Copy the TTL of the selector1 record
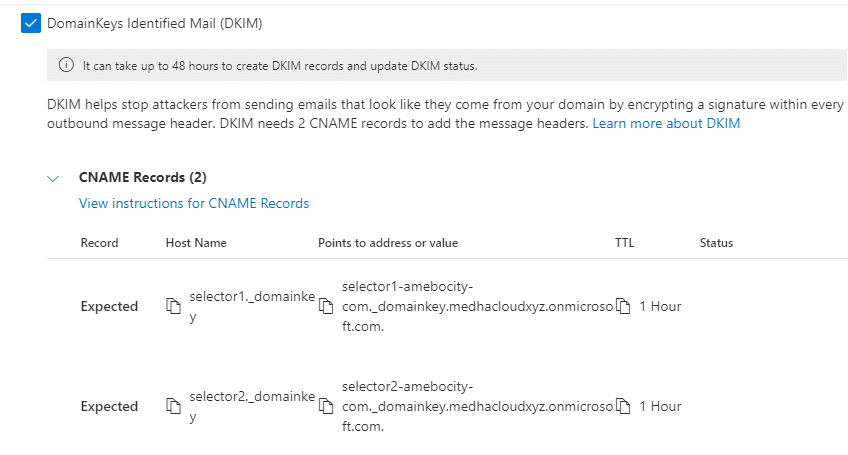Image resolution: width=848 pixels, height=455 pixels. pos(624,306)
